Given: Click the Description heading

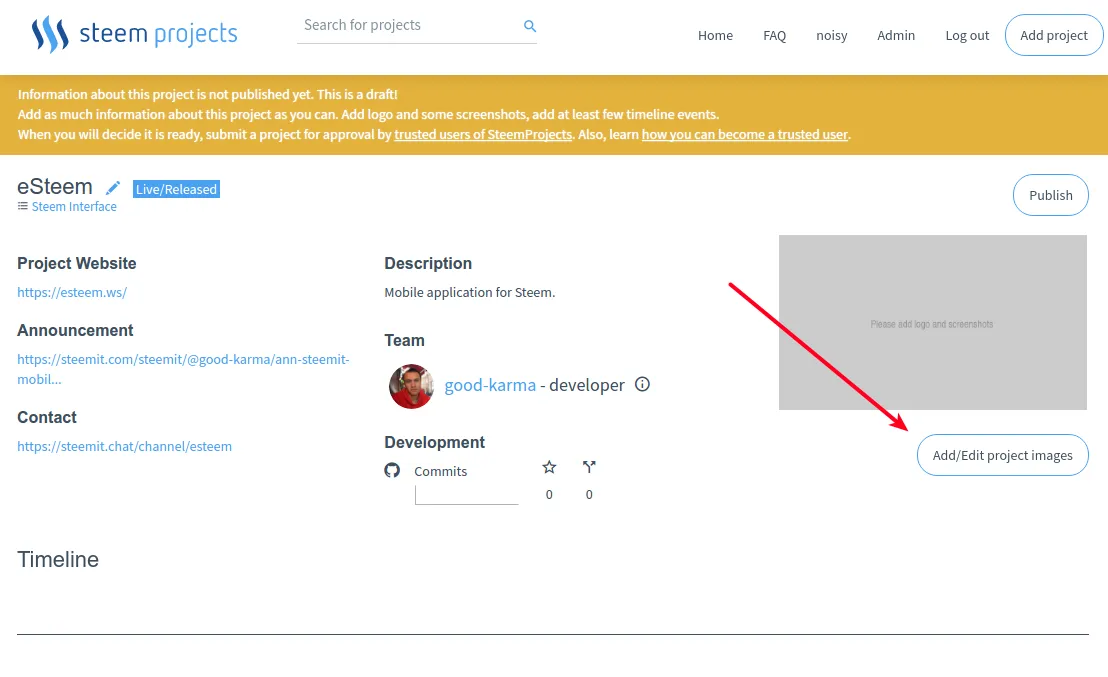Looking at the screenshot, I should [x=428, y=263].
